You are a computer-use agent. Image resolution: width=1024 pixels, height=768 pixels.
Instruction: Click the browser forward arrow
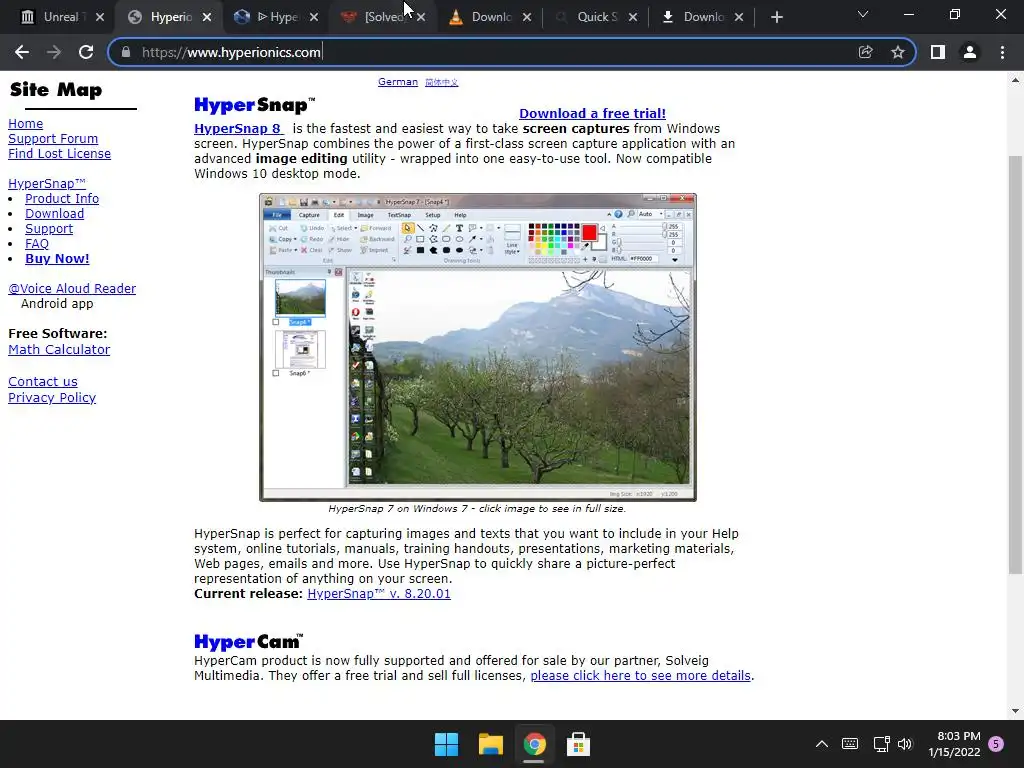point(54,52)
